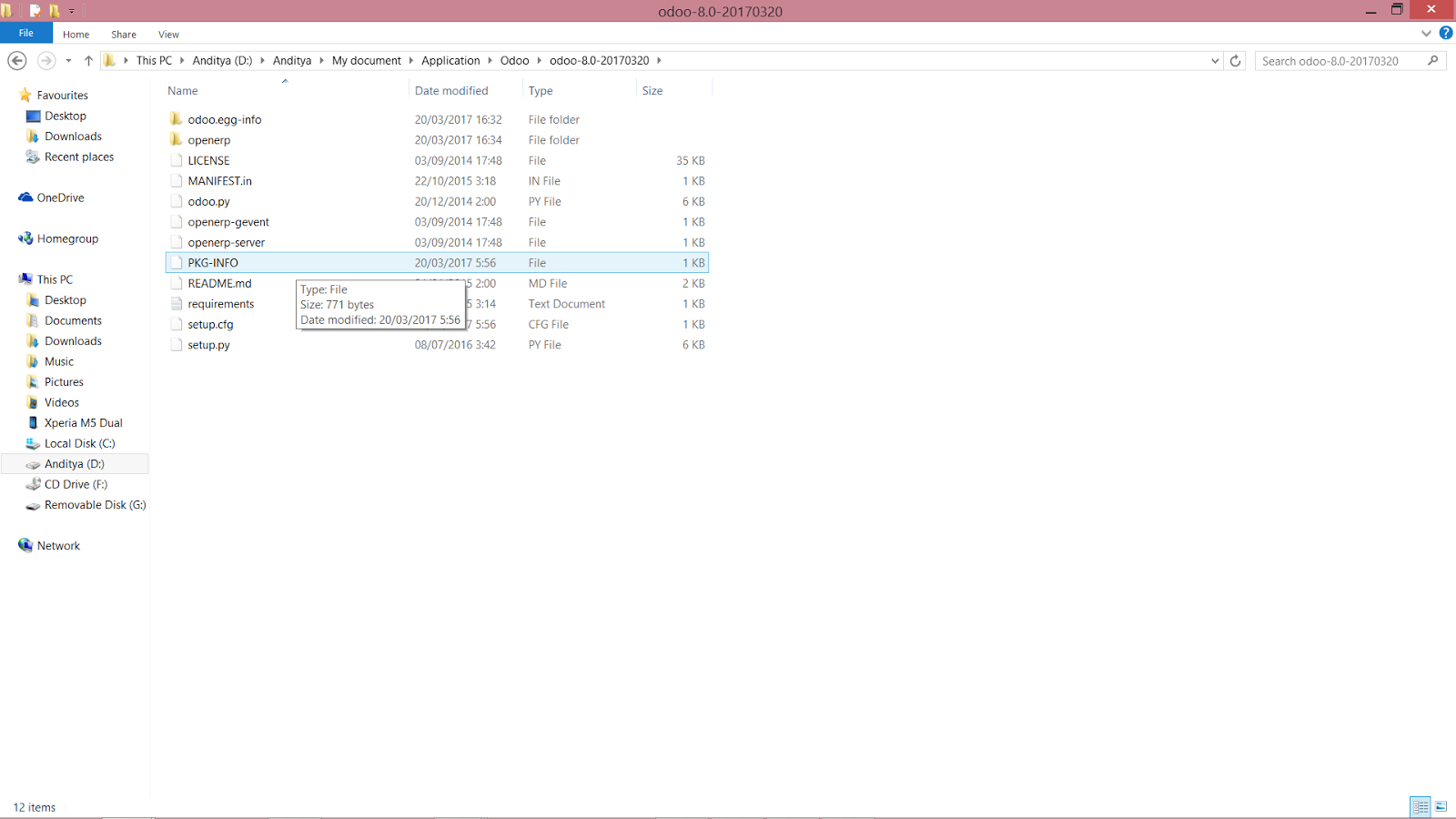
Task: Select Pictures in the navigation pane
Action: click(x=64, y=382)
